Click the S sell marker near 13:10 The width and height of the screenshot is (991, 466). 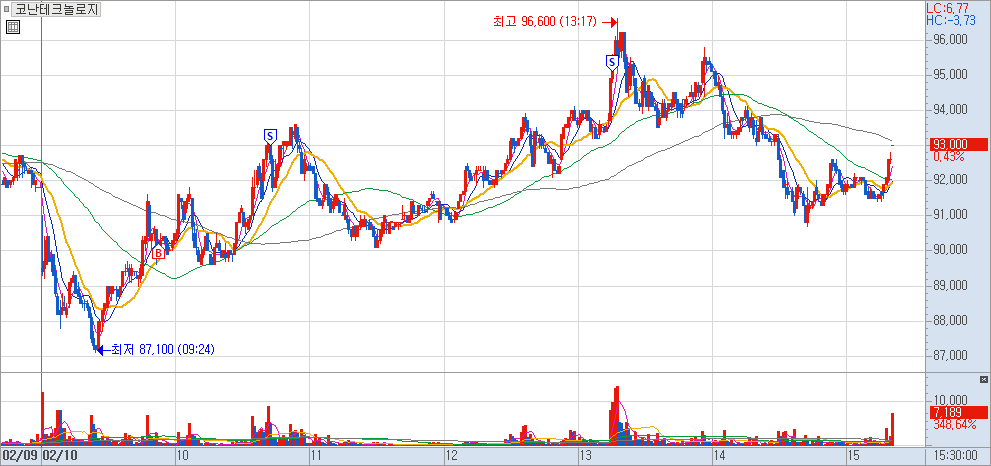pyautogui.click(x=611, y=62)
